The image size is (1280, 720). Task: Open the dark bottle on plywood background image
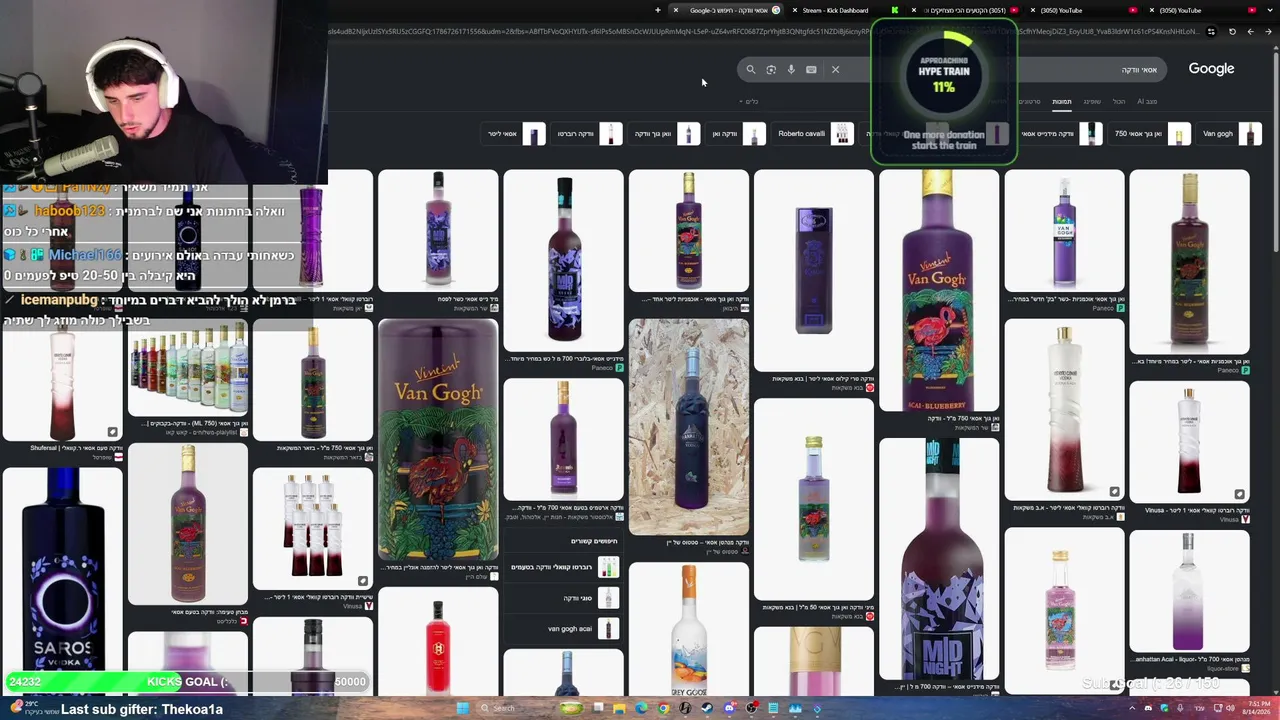pos(688,427)
